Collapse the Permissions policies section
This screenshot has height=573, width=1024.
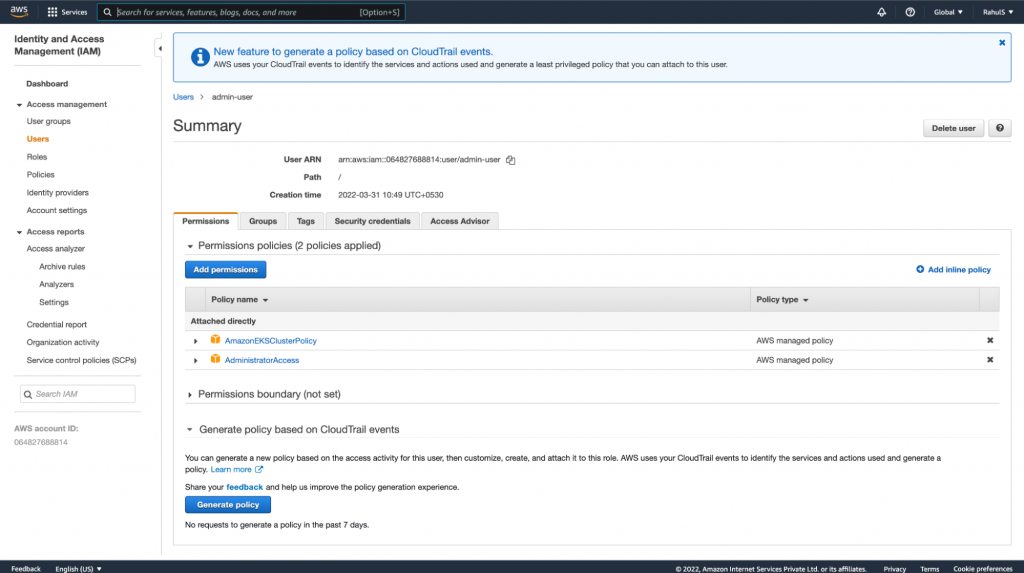(190, 246)
